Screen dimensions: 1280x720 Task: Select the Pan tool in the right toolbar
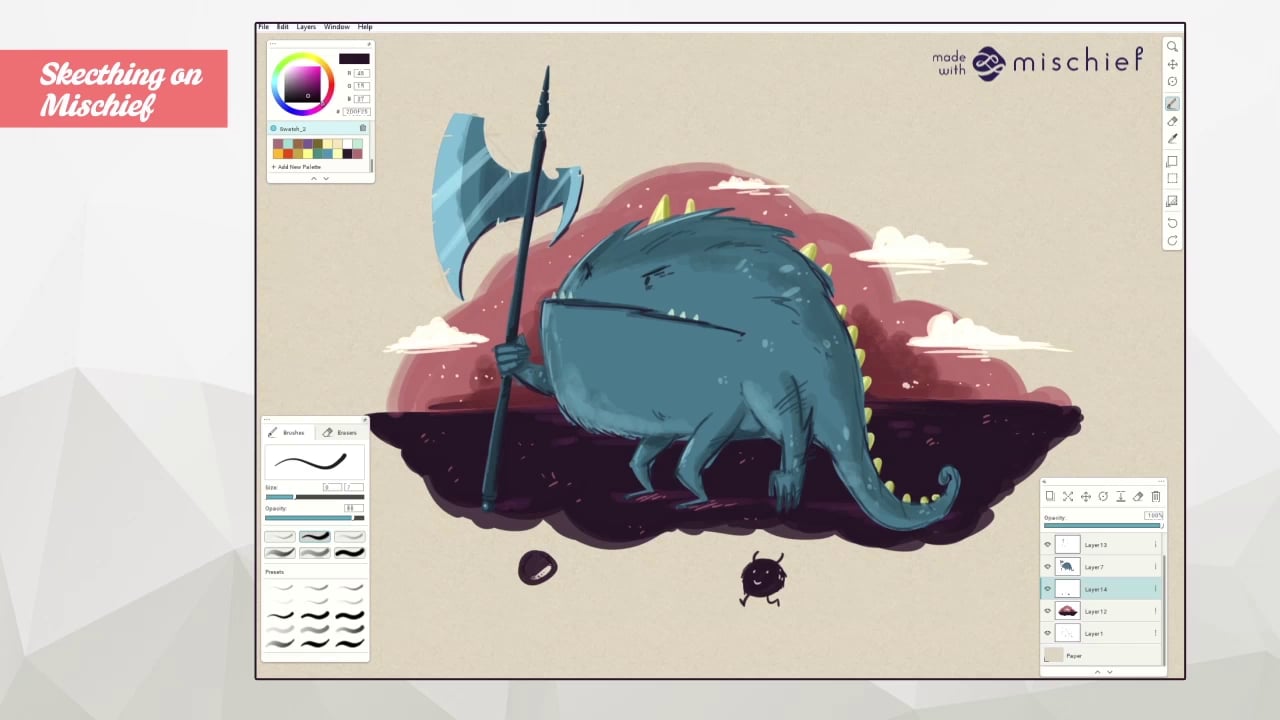[1172, 64]
